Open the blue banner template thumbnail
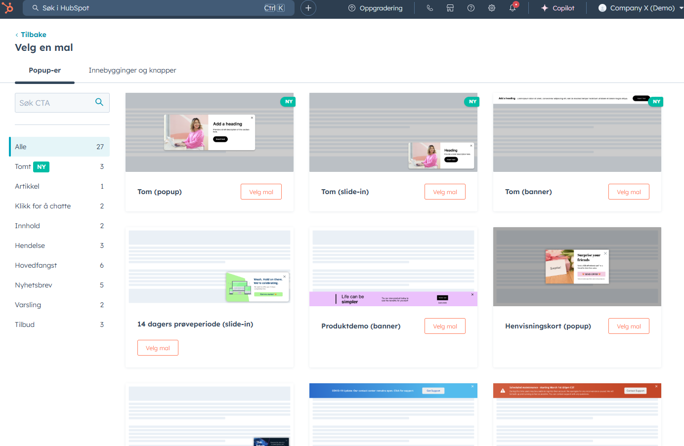Screen dimensions: 684x446 click(x=393, y=415)
